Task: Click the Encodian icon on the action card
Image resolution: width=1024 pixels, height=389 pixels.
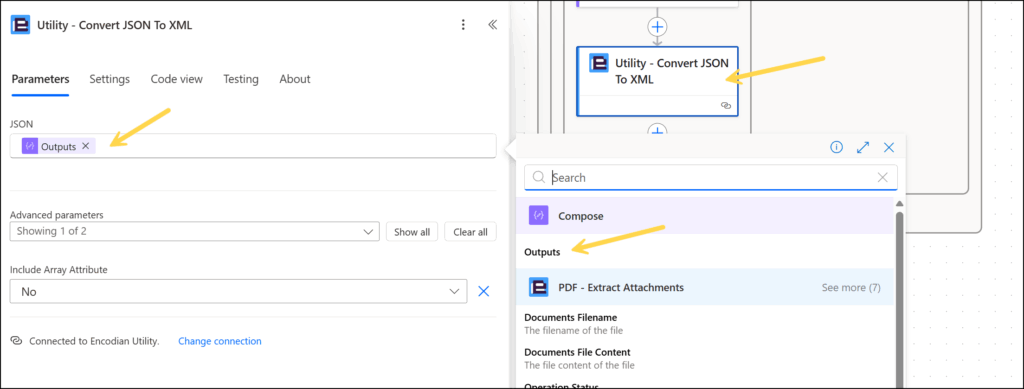Action: (x=598, y=63)
